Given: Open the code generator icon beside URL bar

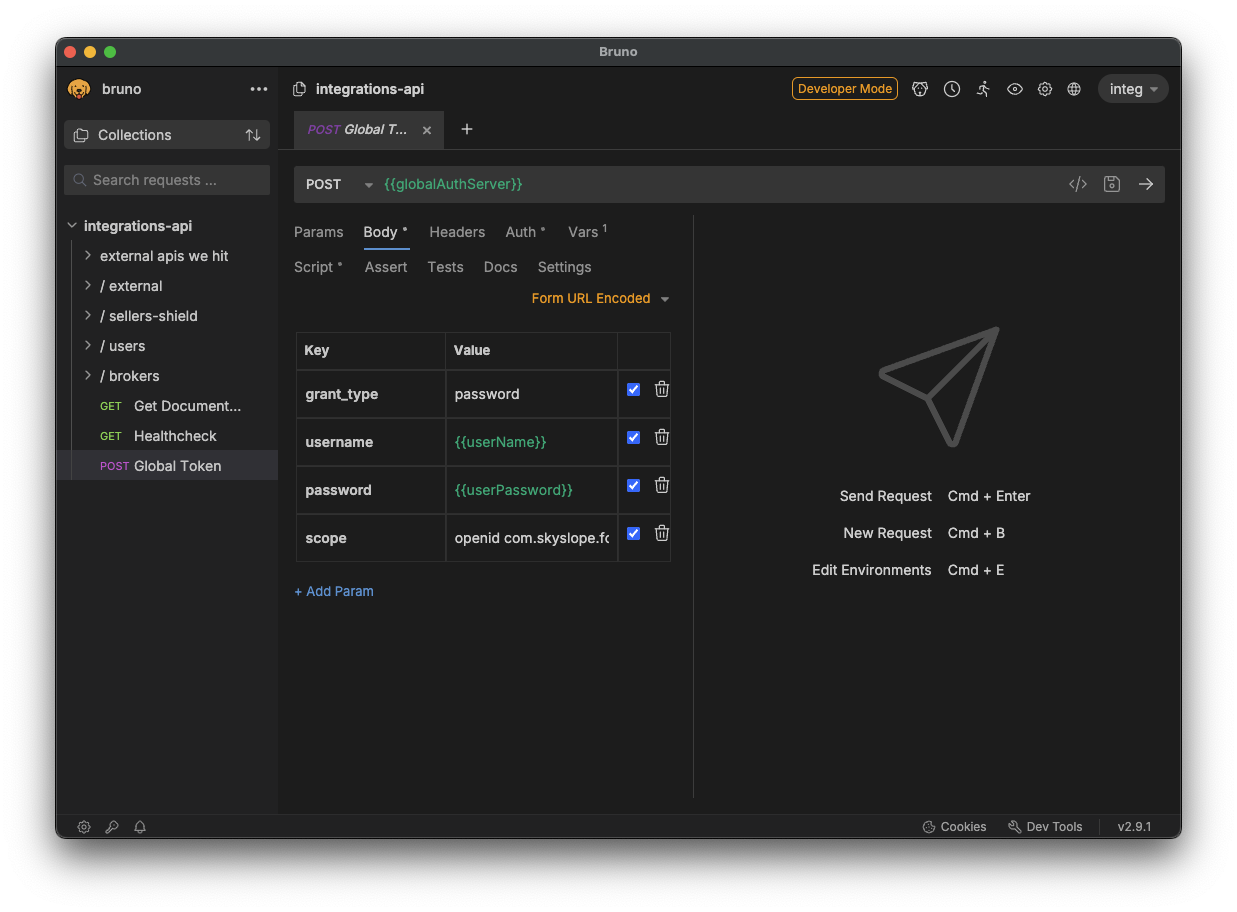Looking at the screenshot, I should point(1077,184).
